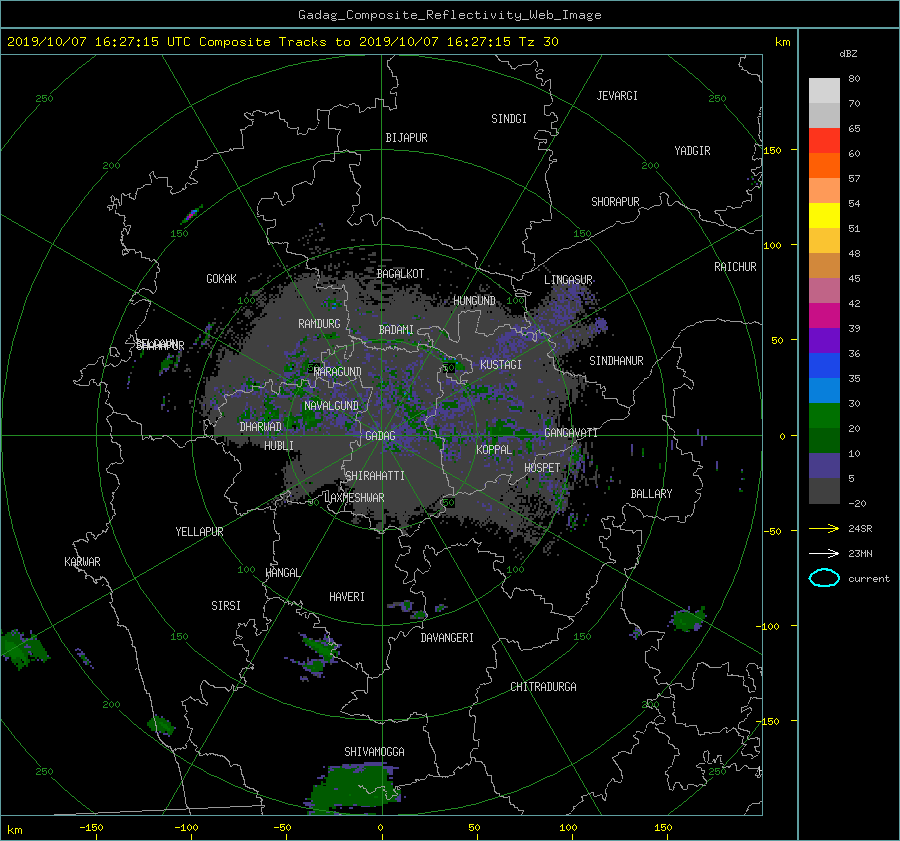Image resolution: width=900 pixels, height=841 pixels.
Task: Click the DAVANGERI city label
Action: coord(447,638)
